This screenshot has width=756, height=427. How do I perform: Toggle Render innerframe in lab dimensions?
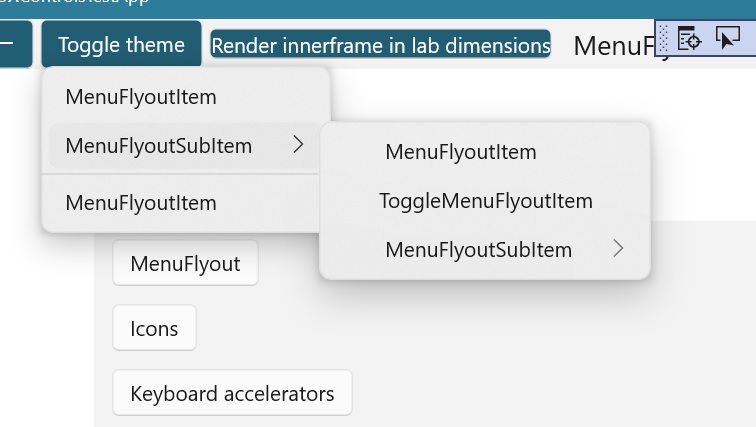[380, 46]
